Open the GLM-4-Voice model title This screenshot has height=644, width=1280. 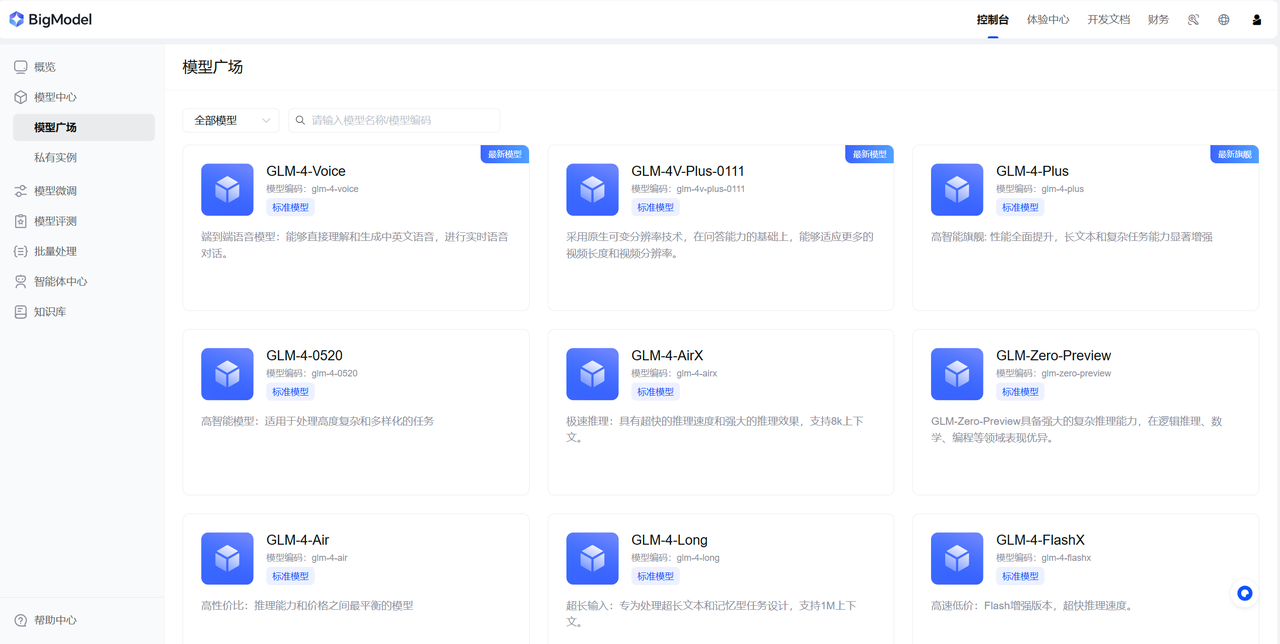coord(306,171)
